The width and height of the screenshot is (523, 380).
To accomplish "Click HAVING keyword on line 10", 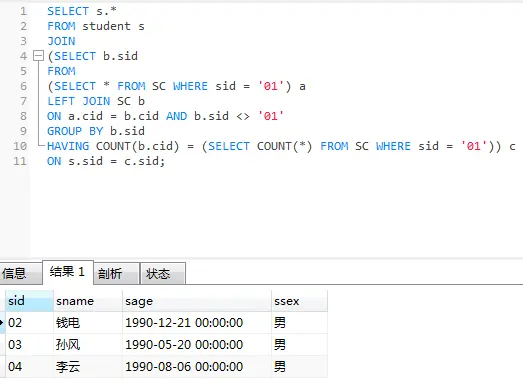I will 68,146.
